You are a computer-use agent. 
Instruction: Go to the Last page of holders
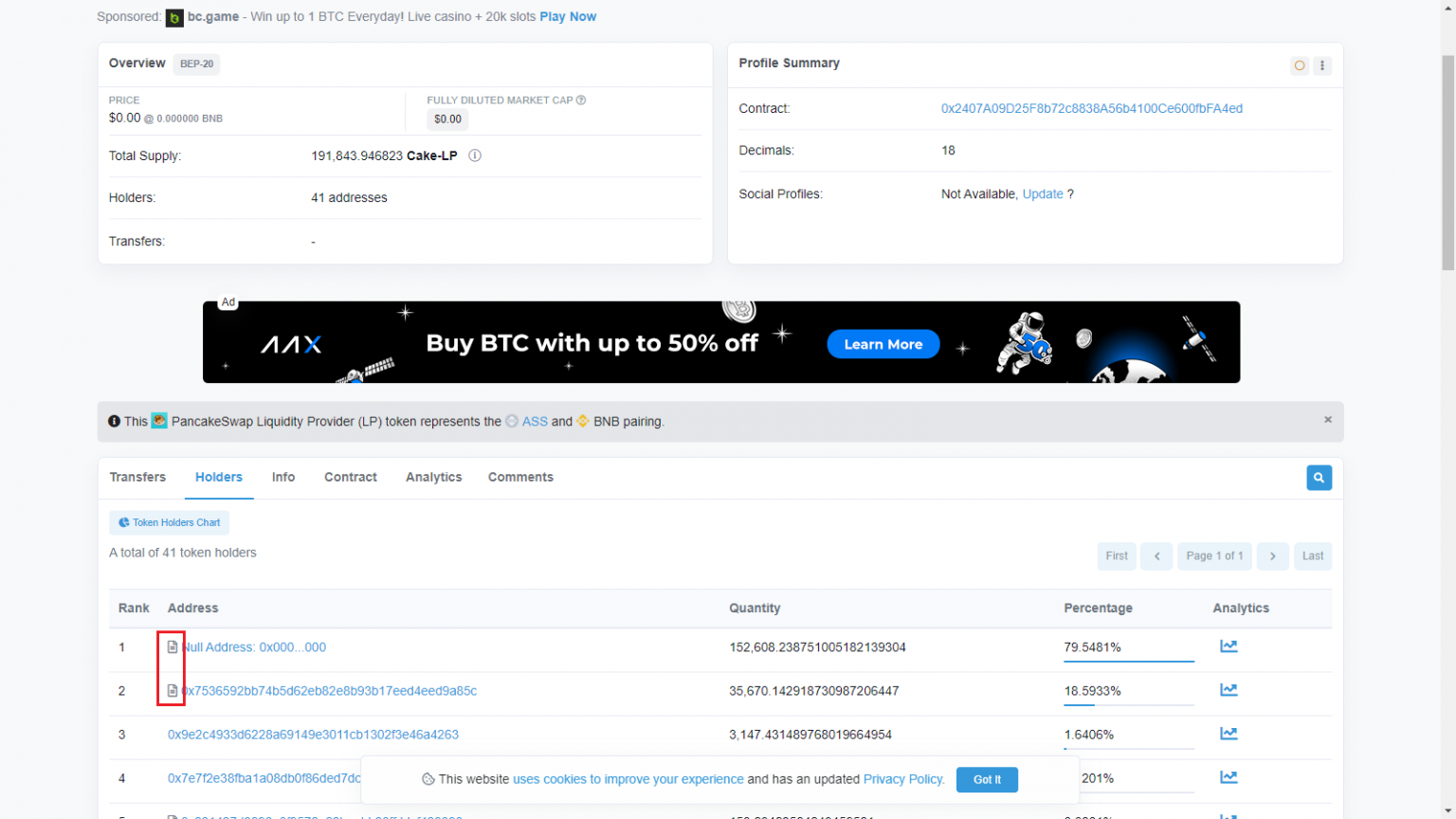[1312, 556]
